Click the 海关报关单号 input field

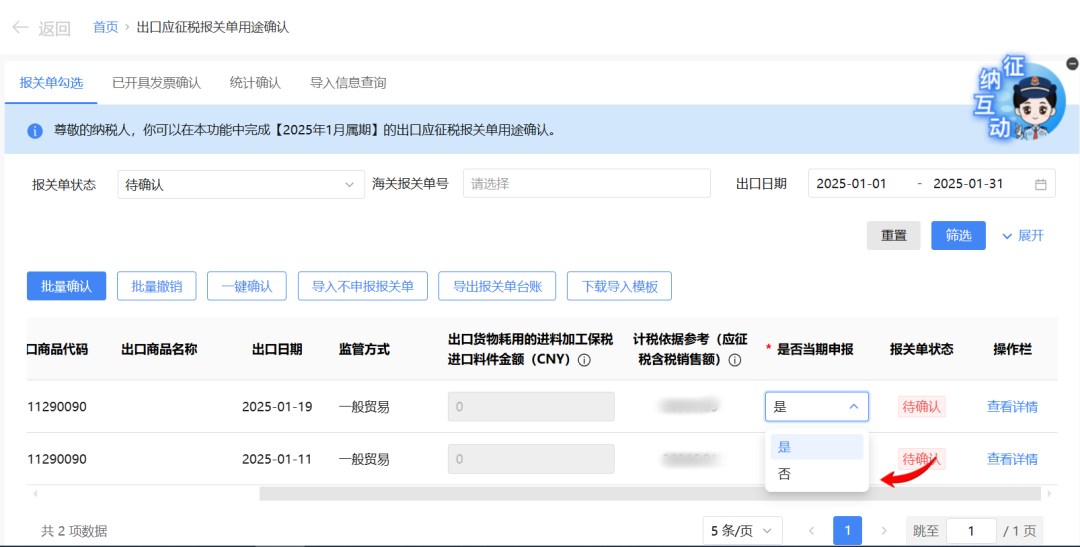586,184
